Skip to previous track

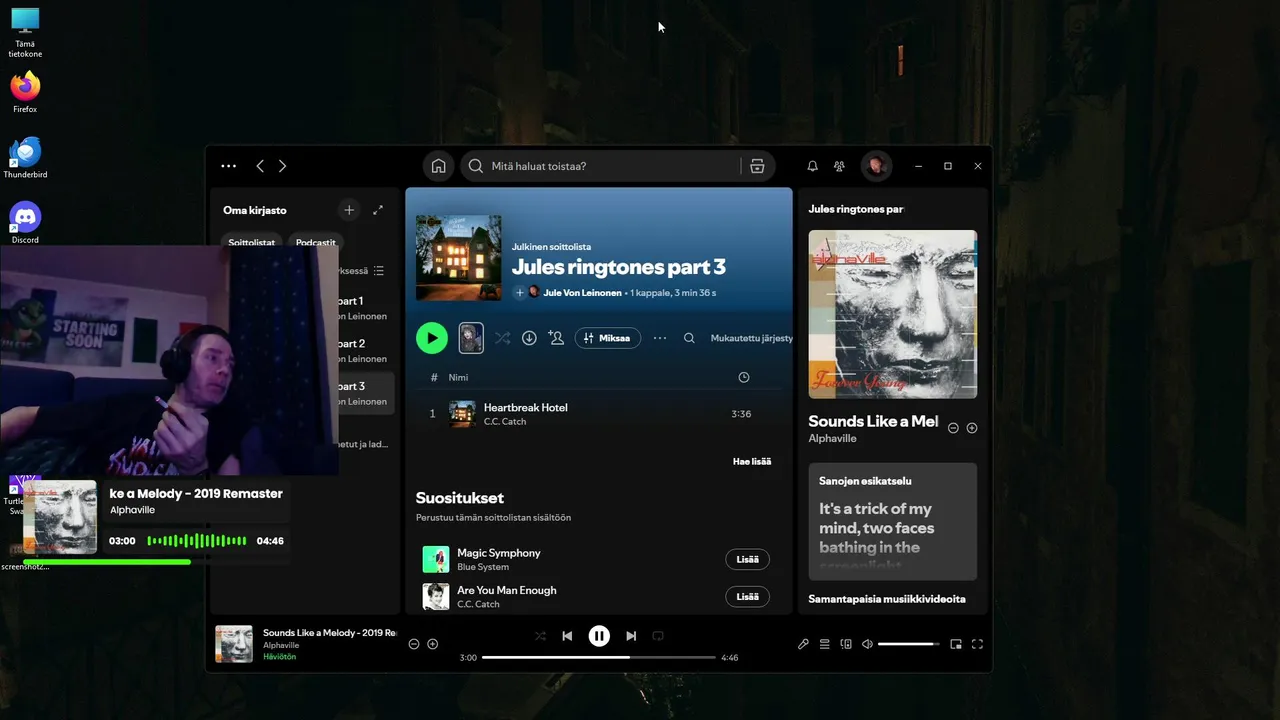(567, 636)
